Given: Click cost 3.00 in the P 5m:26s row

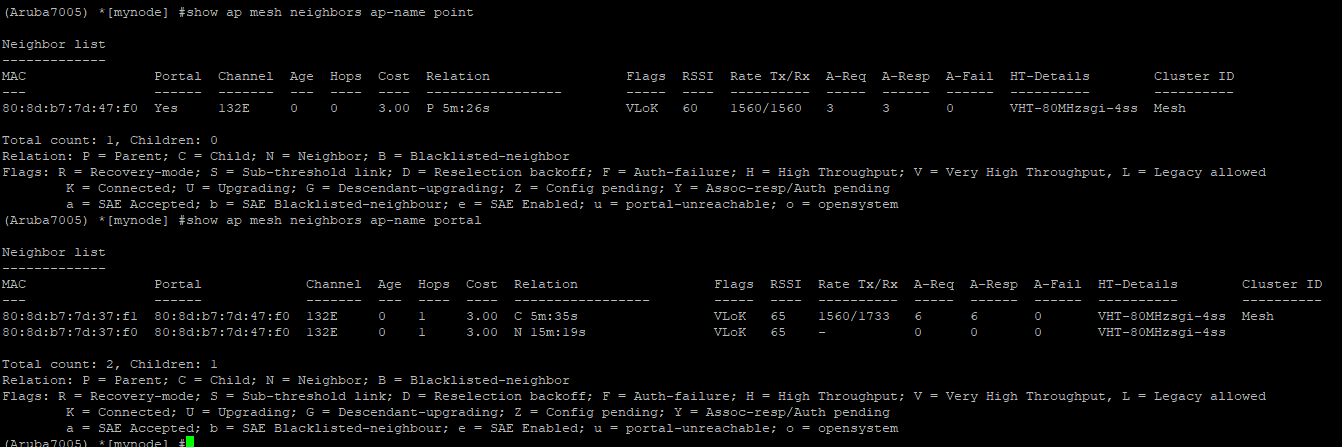Looking at the screenshot, I should click(394, 108).
